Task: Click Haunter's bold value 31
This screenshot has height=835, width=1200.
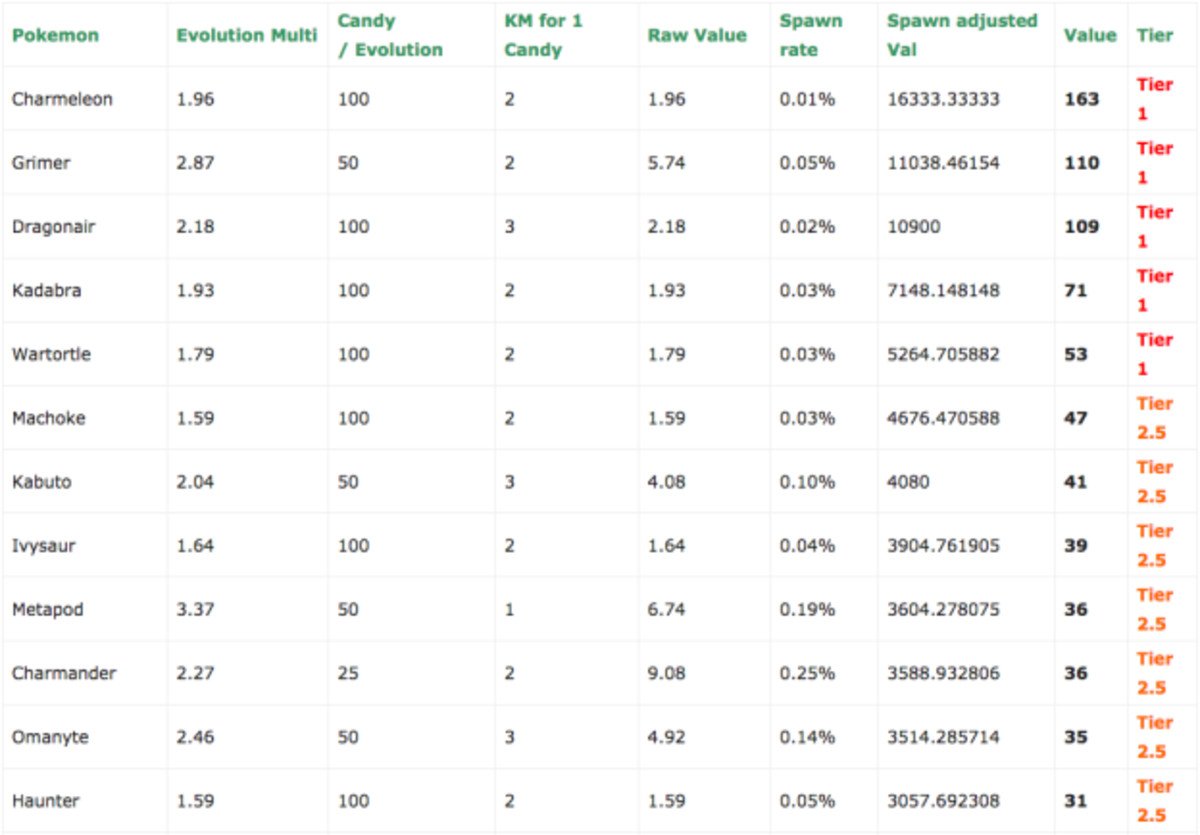Action: coord(1076,801)
